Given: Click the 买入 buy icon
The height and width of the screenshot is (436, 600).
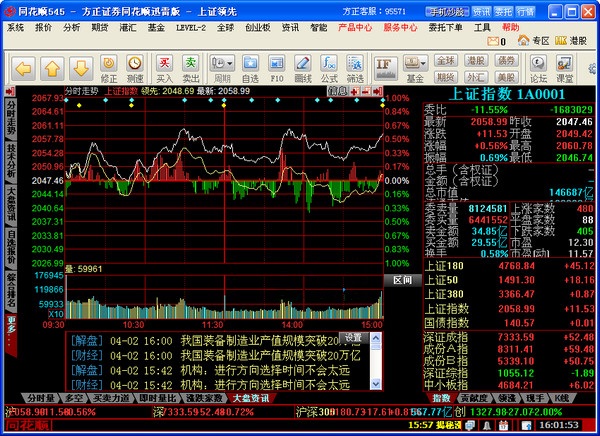Looking at the screenshot, I should (165, 68).
